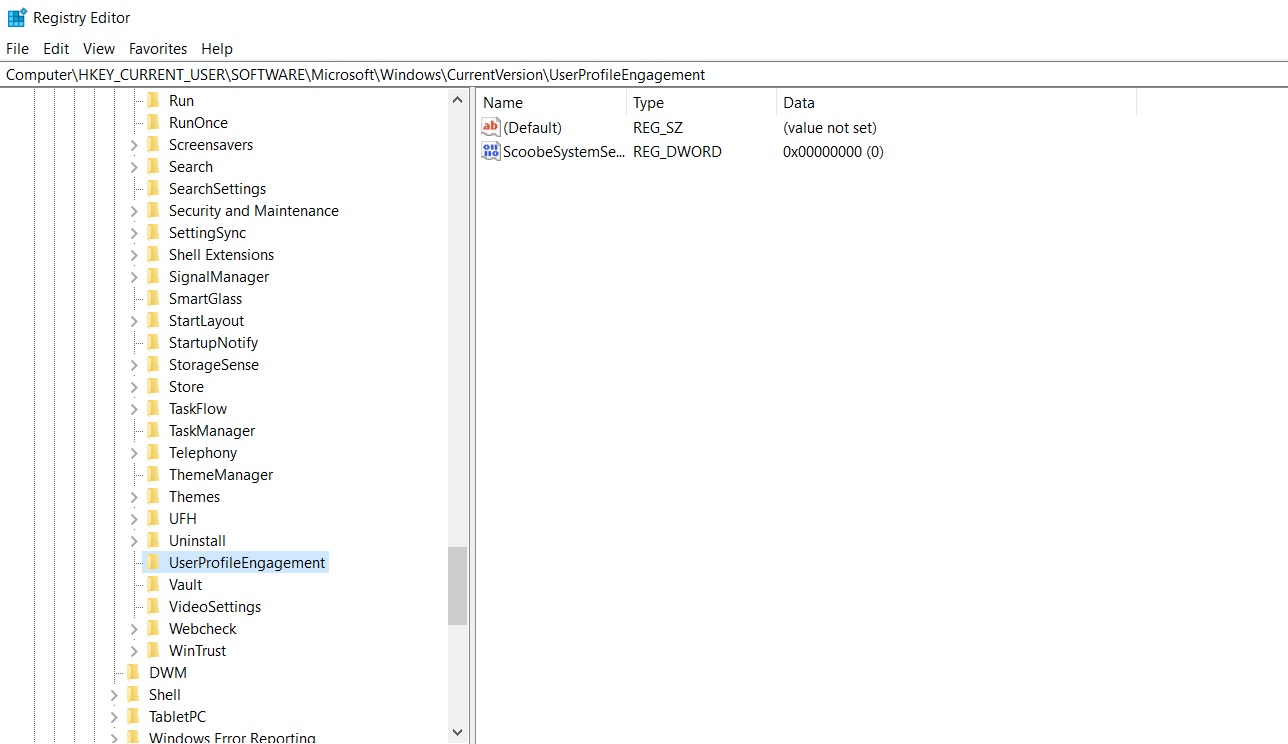Click the tree pane scrollbar thumb
This screenshot has height=744, width=1288.
pos(458,586)
